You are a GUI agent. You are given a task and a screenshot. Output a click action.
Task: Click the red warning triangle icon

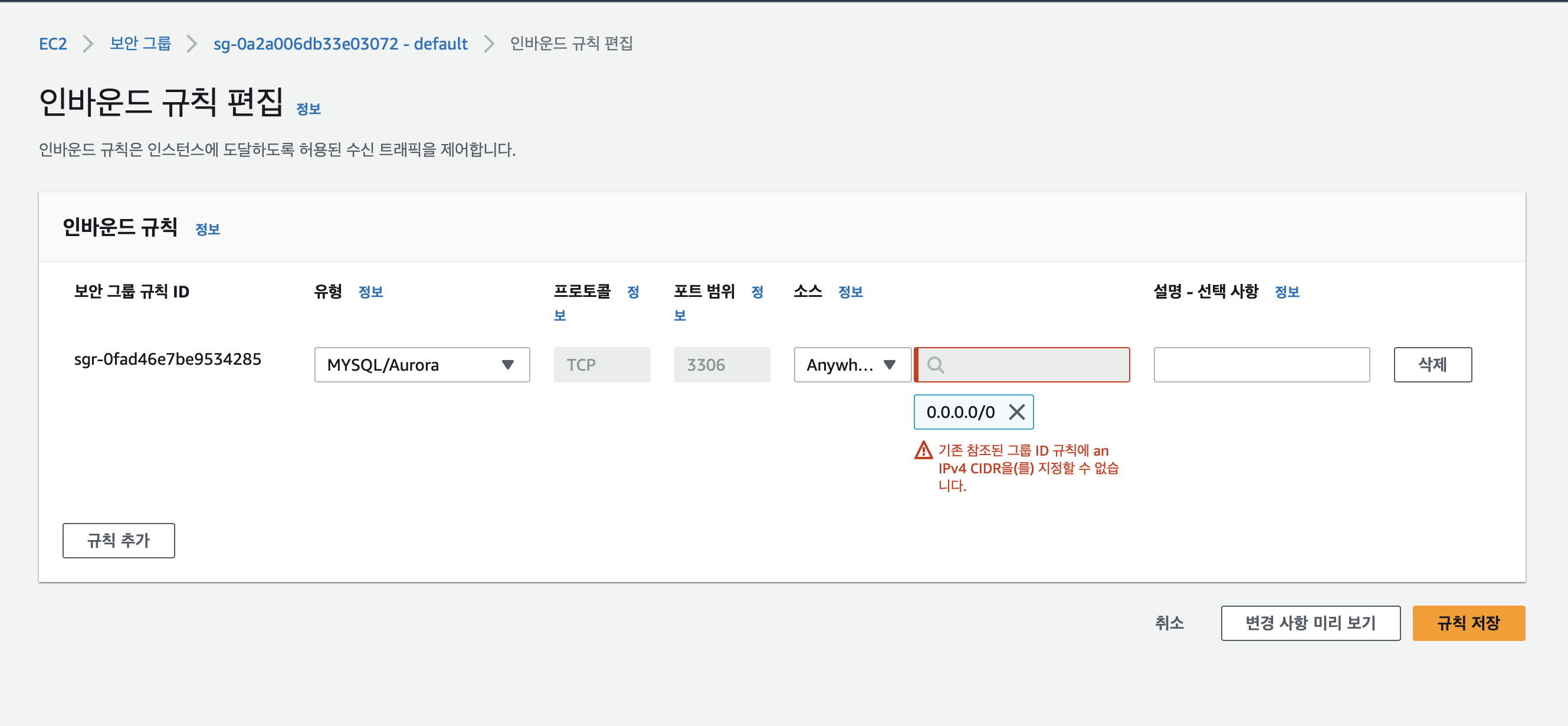pos(923,450)
